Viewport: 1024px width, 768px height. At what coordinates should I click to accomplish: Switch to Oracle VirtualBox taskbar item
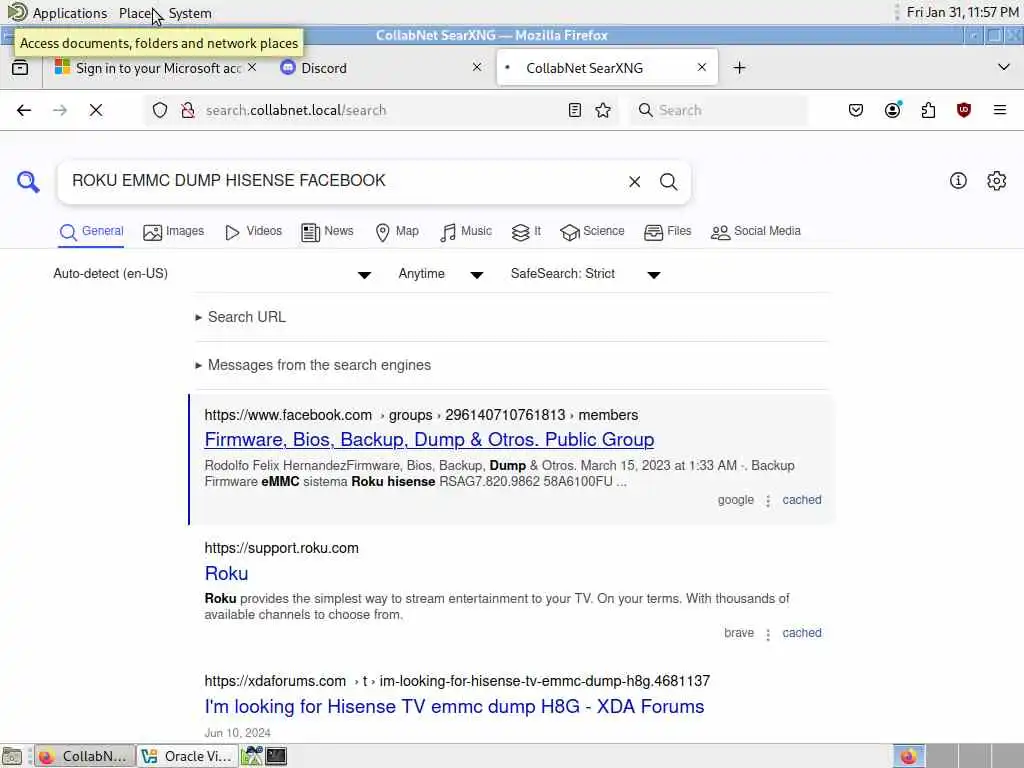pos(187,756)
